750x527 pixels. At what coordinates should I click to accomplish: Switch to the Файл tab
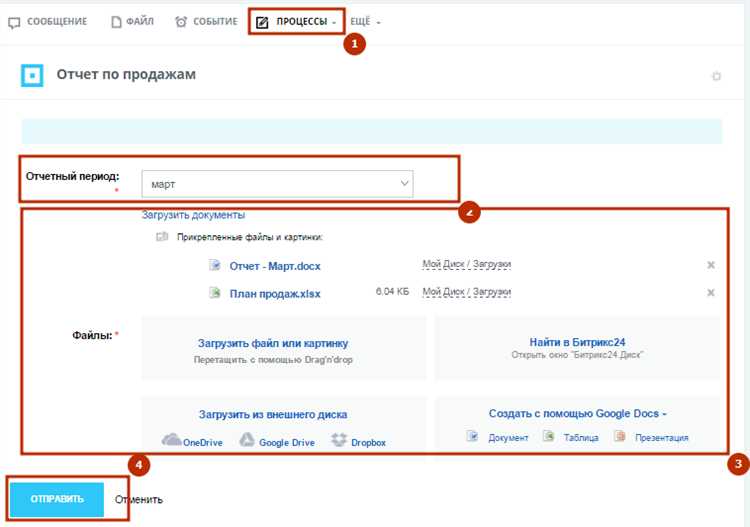pyautogui.click(x=132, y=22)
